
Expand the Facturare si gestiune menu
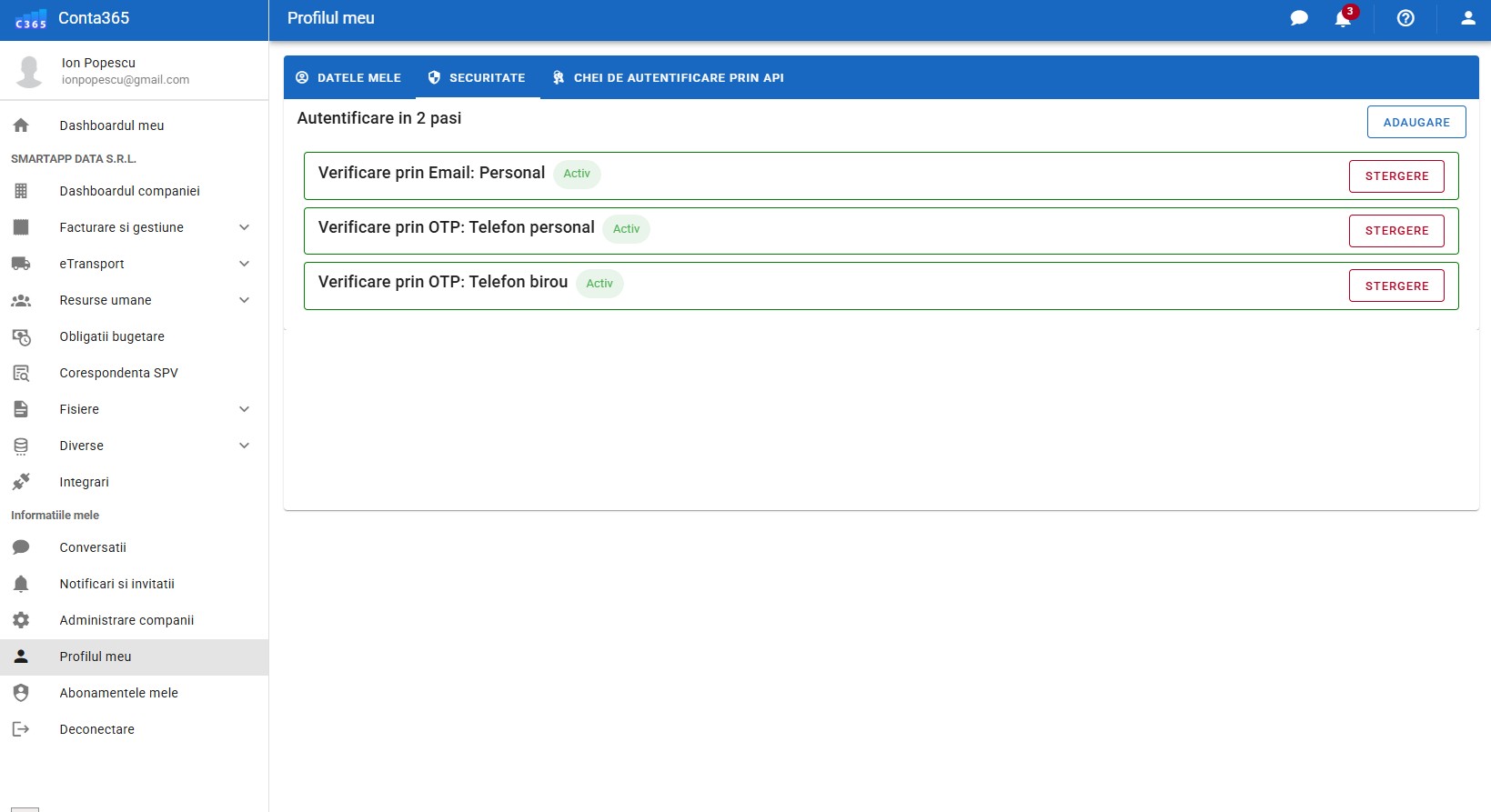244,227
